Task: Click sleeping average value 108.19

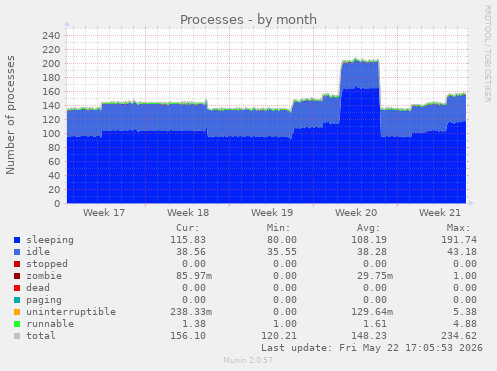Action: [x=369, y=240]
